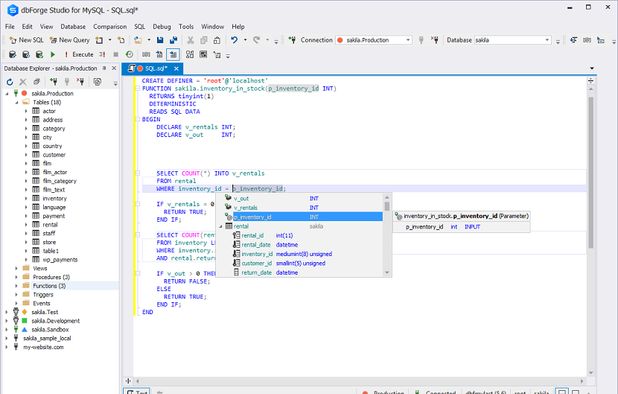Viewport: 618px width, 394px height.
Task: Expand the Views folder
Action: coord(16,268)
